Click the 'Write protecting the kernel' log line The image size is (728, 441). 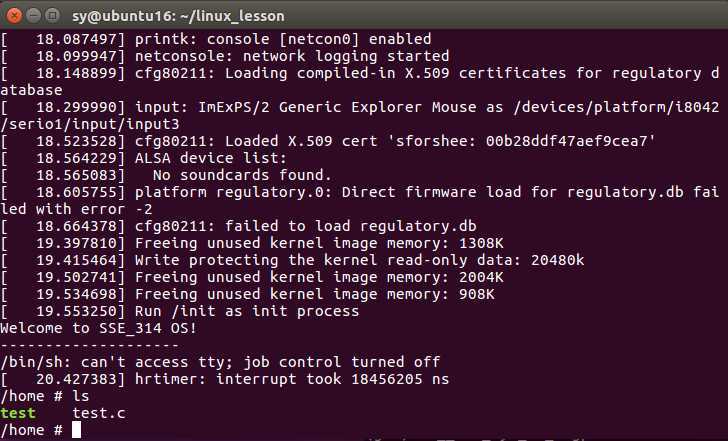pos(292,260)
